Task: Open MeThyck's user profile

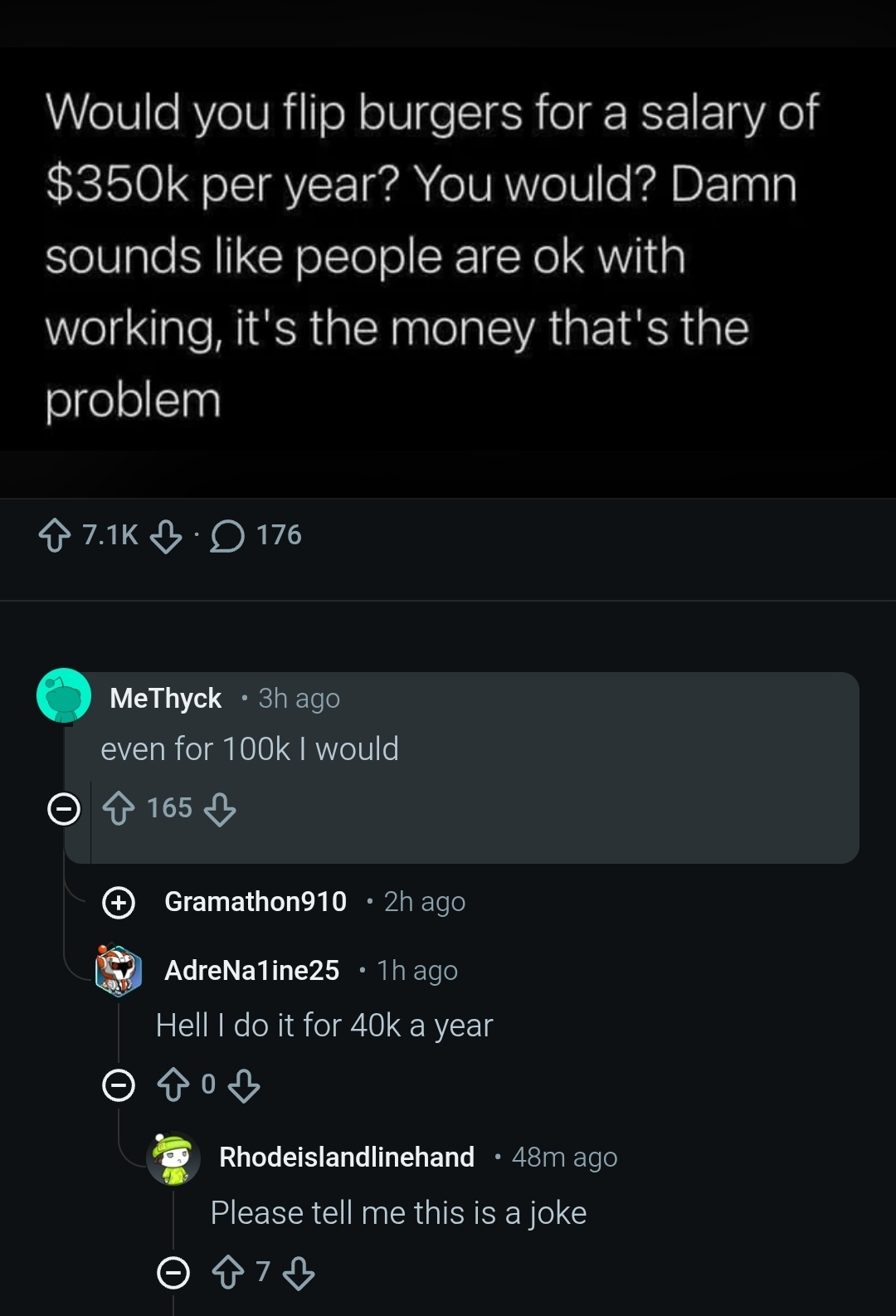Action: pos(166,699)
